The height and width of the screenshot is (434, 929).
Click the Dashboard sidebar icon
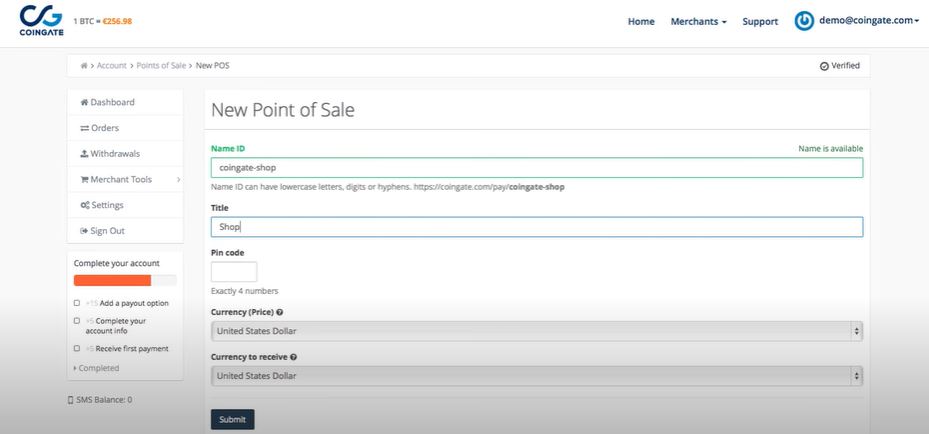point(84,102)
